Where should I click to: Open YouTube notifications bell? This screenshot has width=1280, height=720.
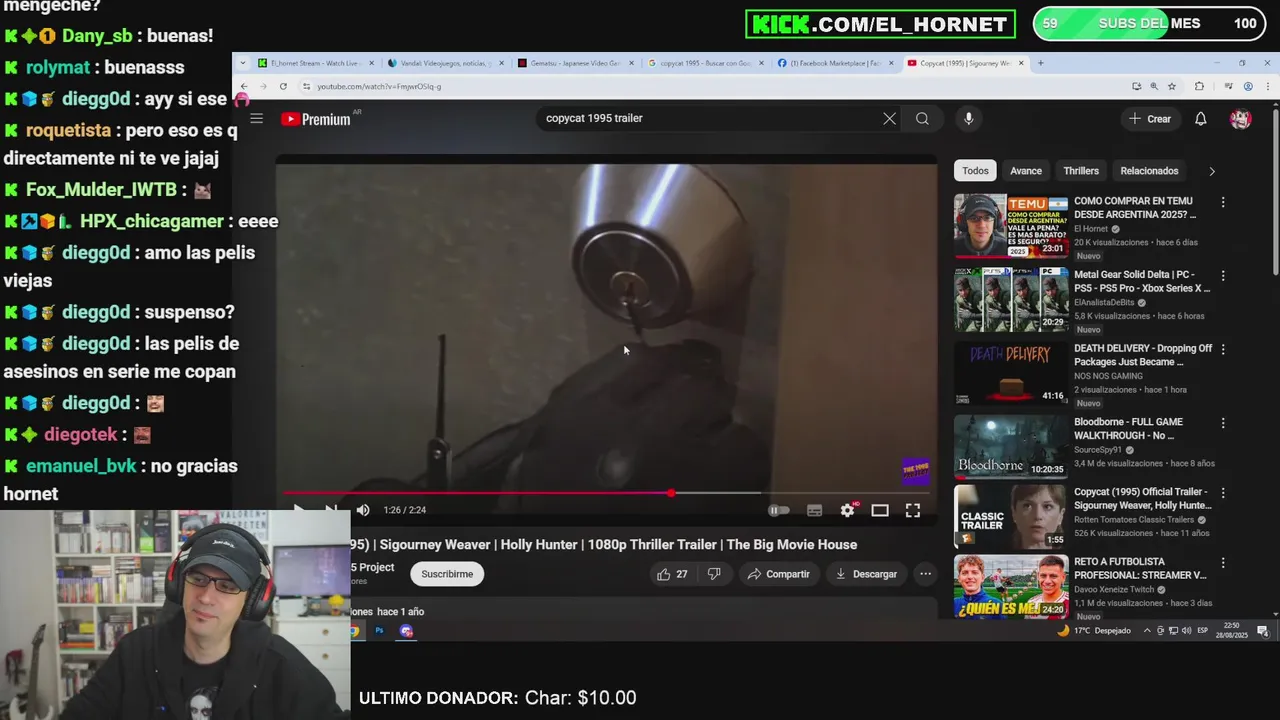click(1201, 119)
